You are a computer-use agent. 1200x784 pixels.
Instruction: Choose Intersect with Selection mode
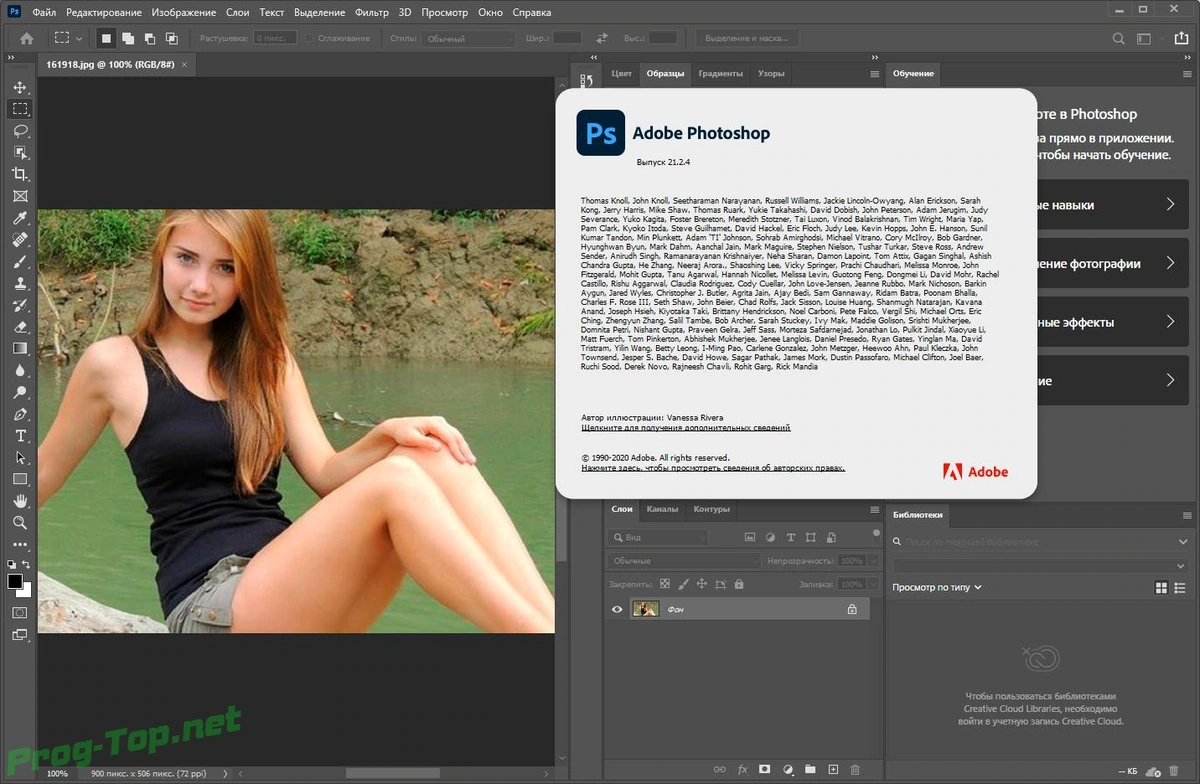(x=172, y=38)
